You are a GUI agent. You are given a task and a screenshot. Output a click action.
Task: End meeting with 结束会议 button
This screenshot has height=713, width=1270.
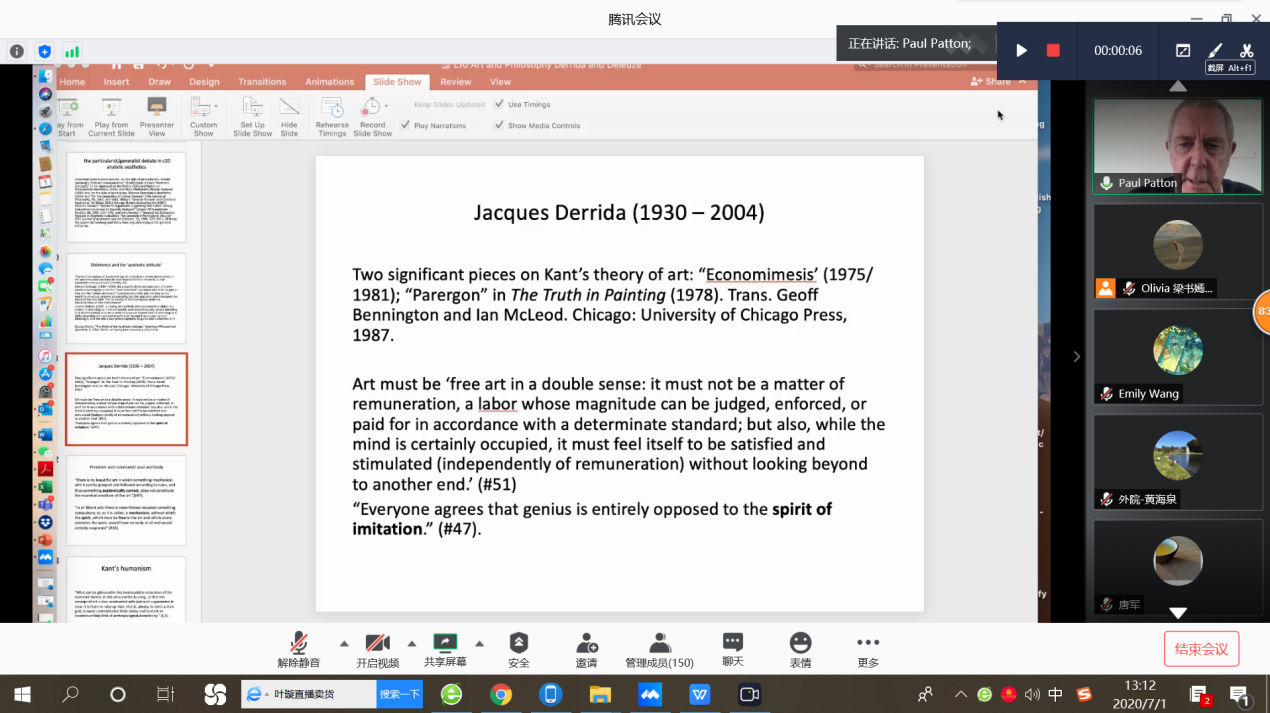coord(1201,649)
